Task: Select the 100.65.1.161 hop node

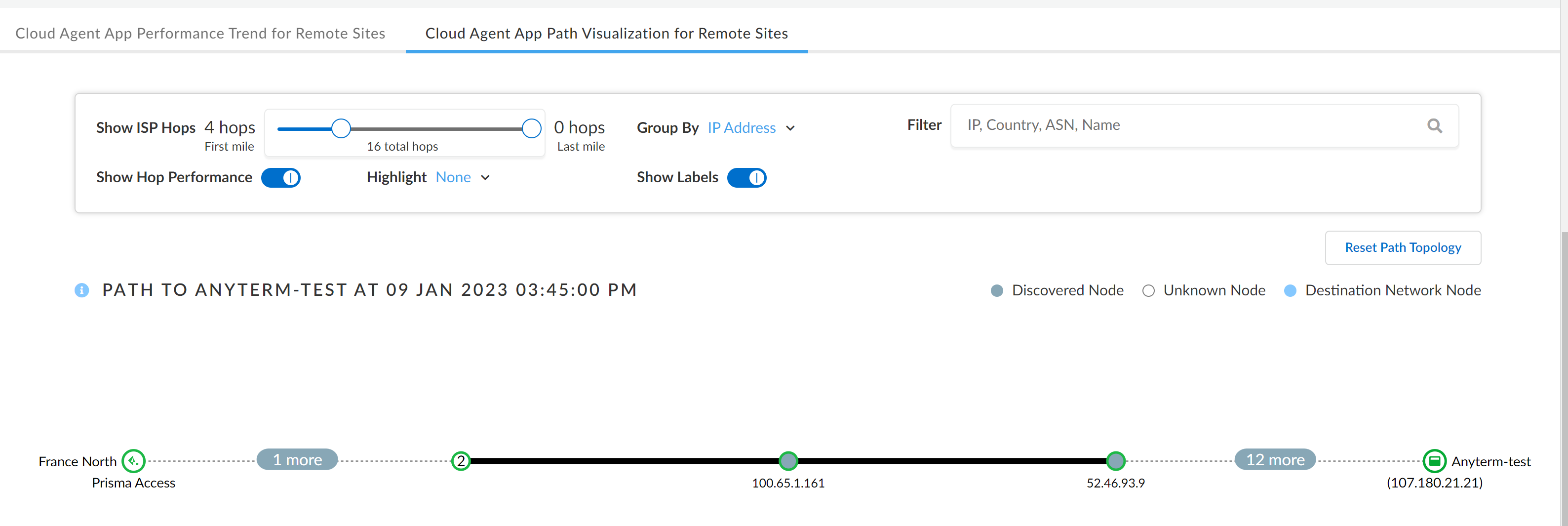Action: [x=788, y=461]
